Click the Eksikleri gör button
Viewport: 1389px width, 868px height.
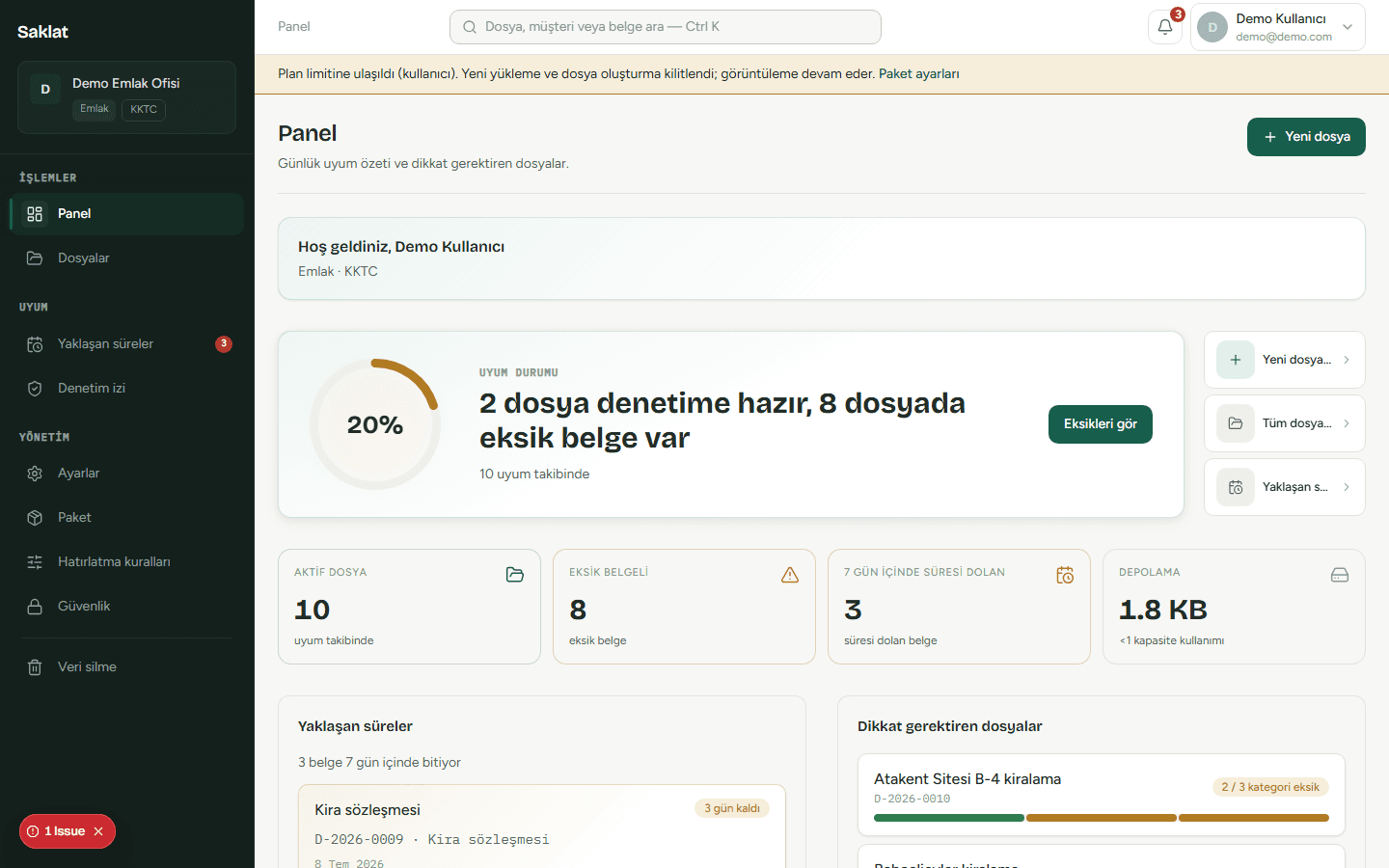tap(1101, 424)
